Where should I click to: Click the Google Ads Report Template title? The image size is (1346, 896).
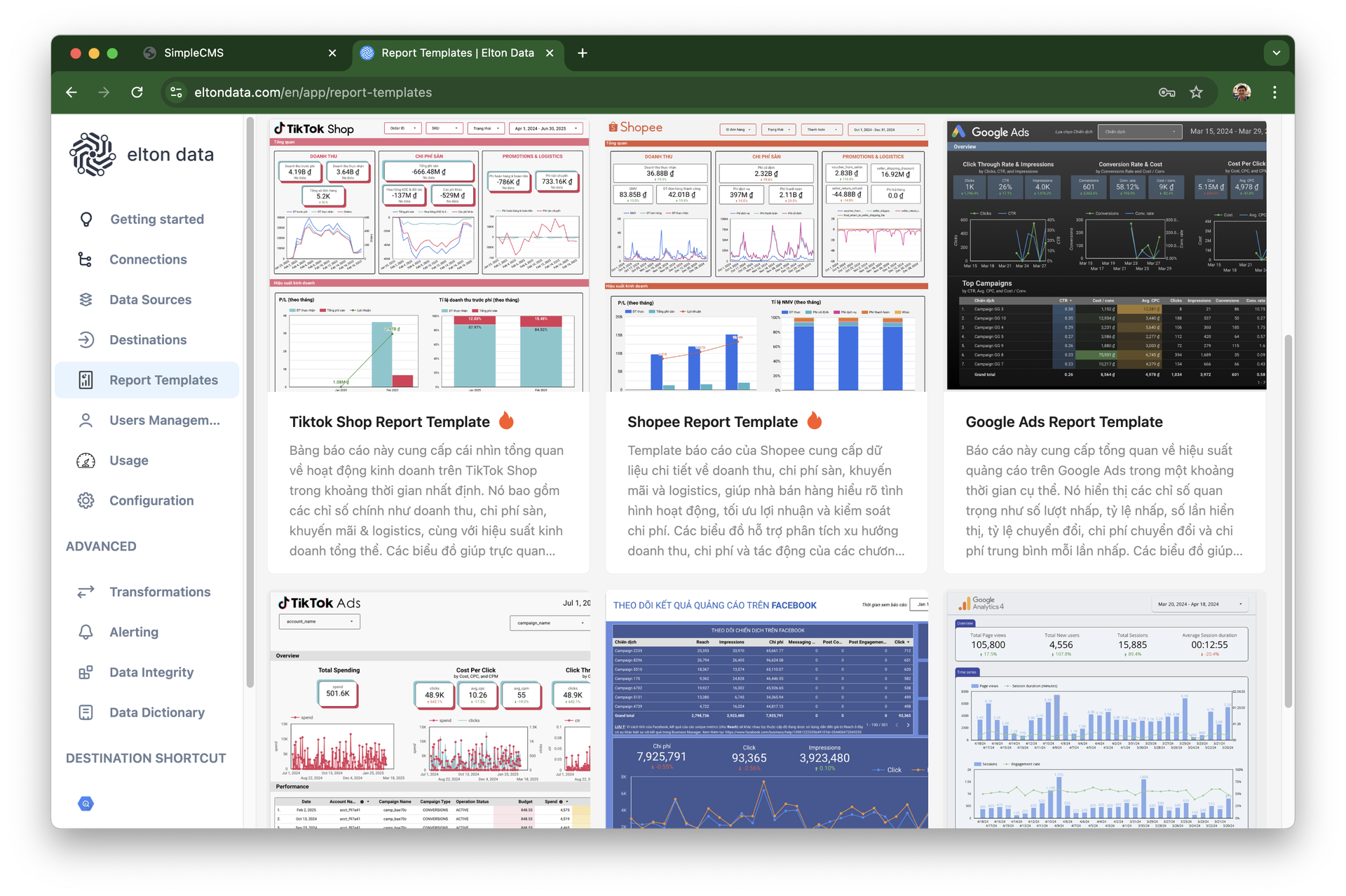click(1063, 422)
